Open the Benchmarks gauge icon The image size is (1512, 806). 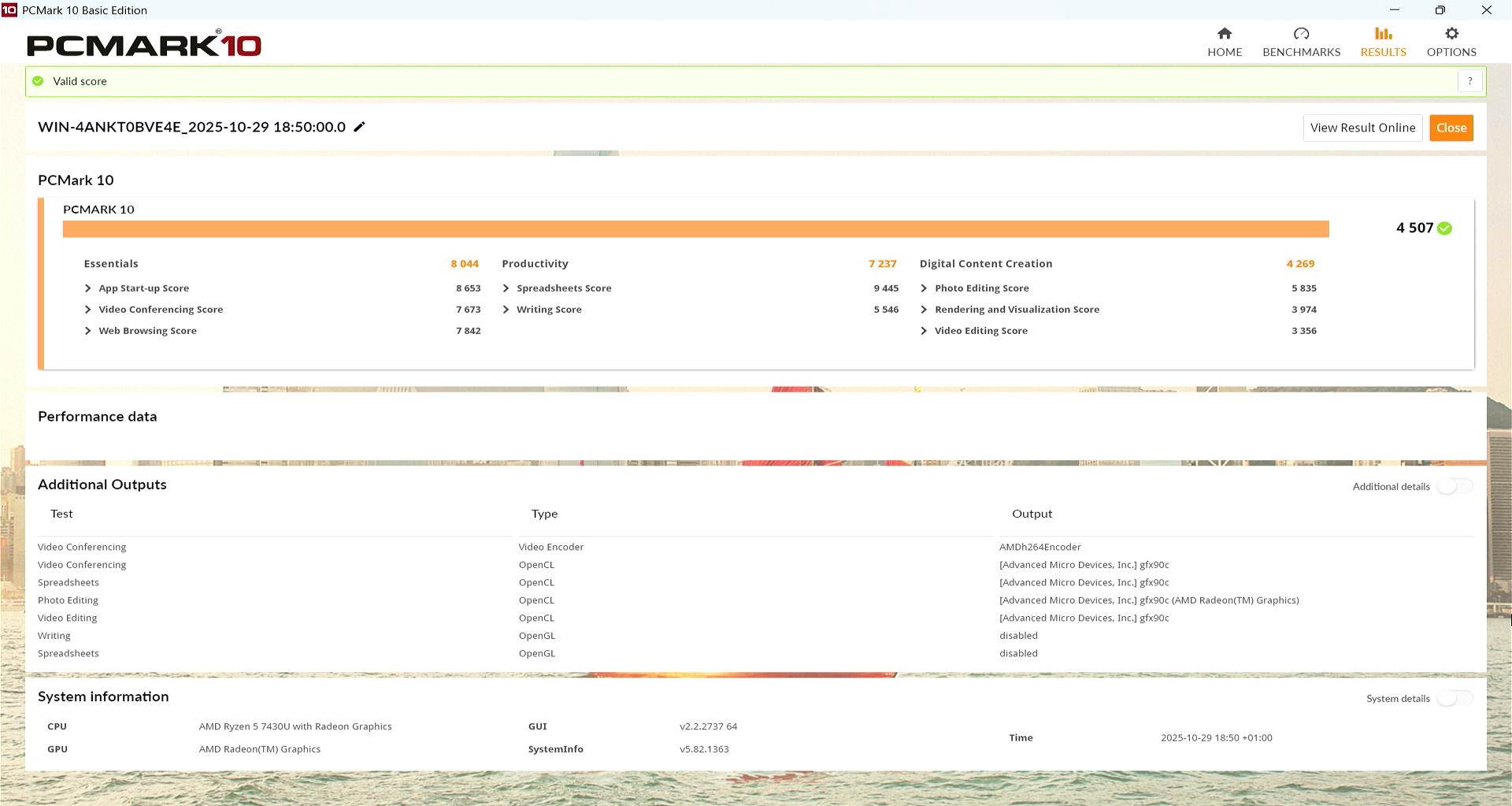point(1301,34)
